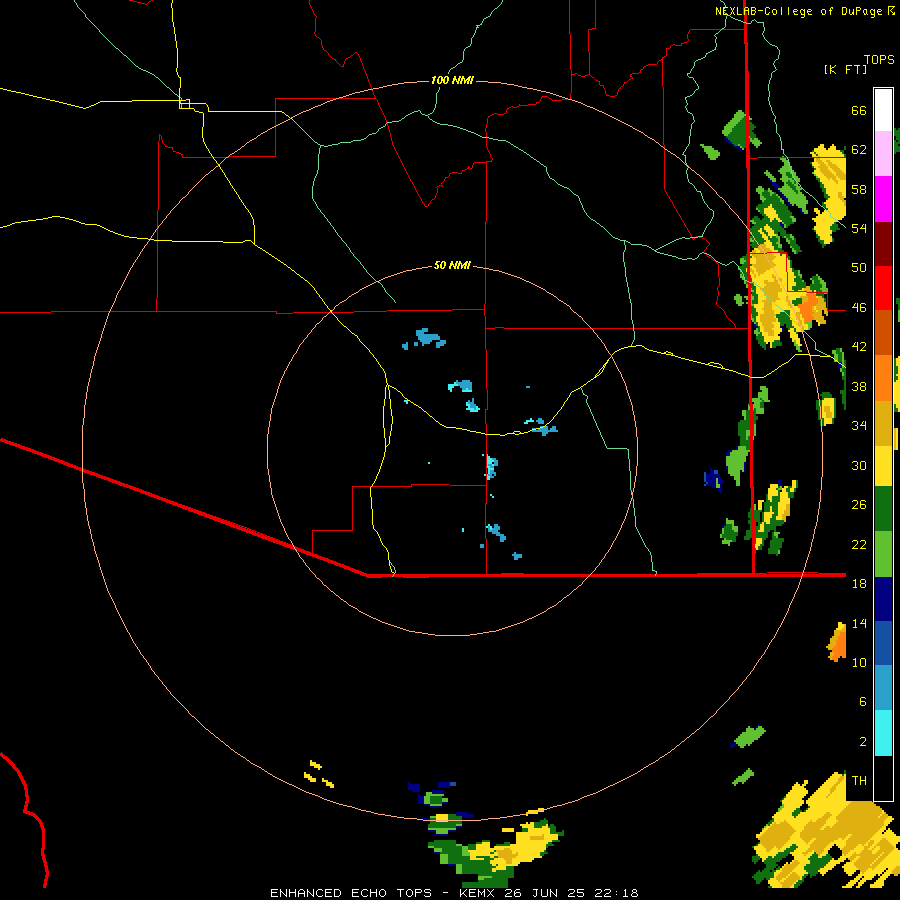Click the legend value 42

[x=859, y=347]
